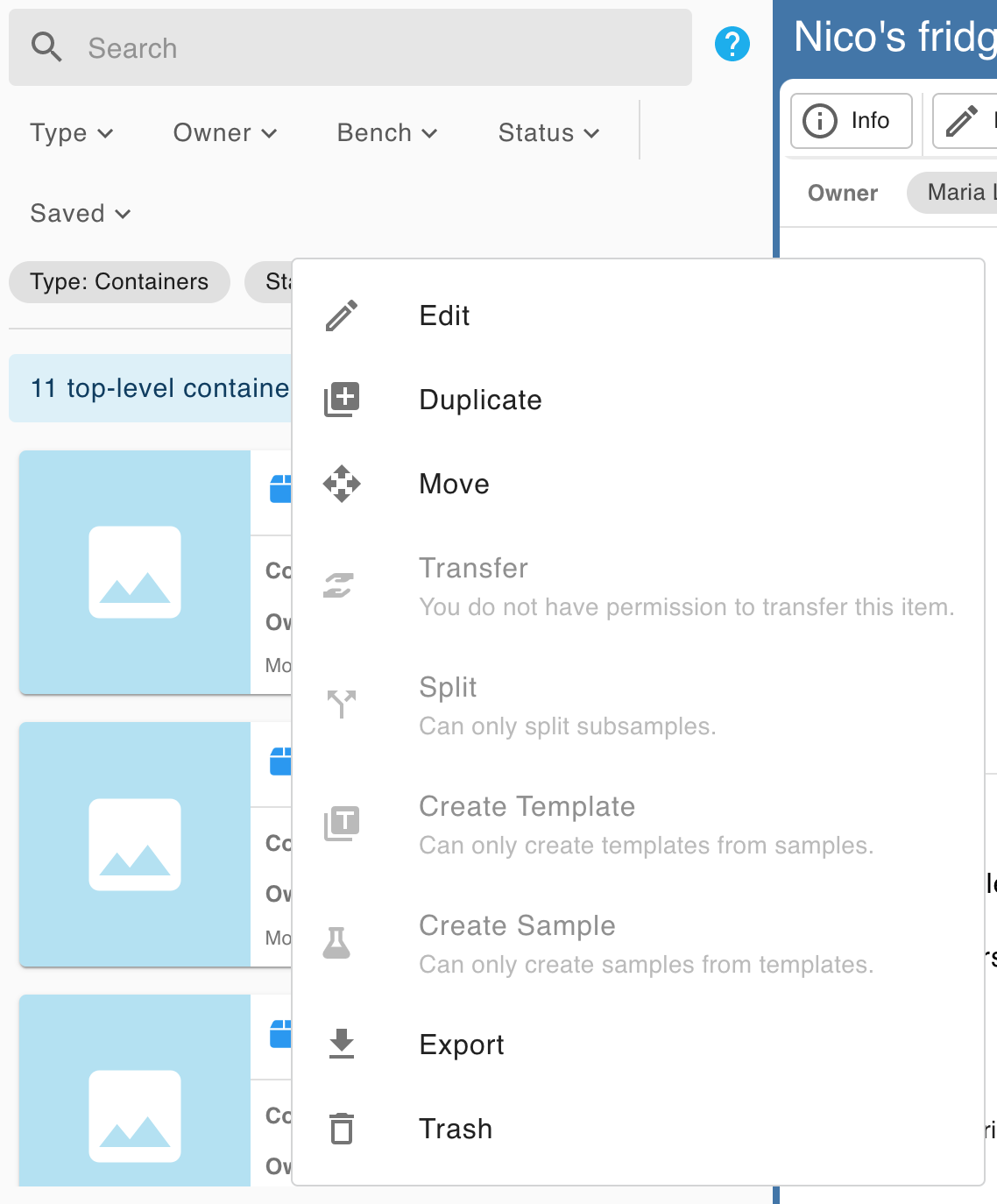
Task: Open the first container image thumbnail
Action: 135,572
